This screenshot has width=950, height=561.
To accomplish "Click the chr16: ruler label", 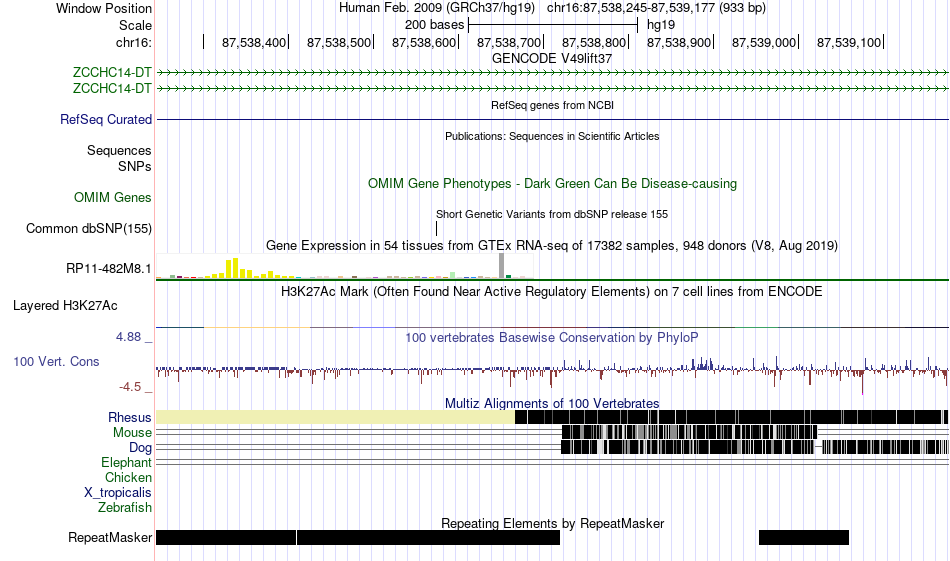I will (133, 42).
